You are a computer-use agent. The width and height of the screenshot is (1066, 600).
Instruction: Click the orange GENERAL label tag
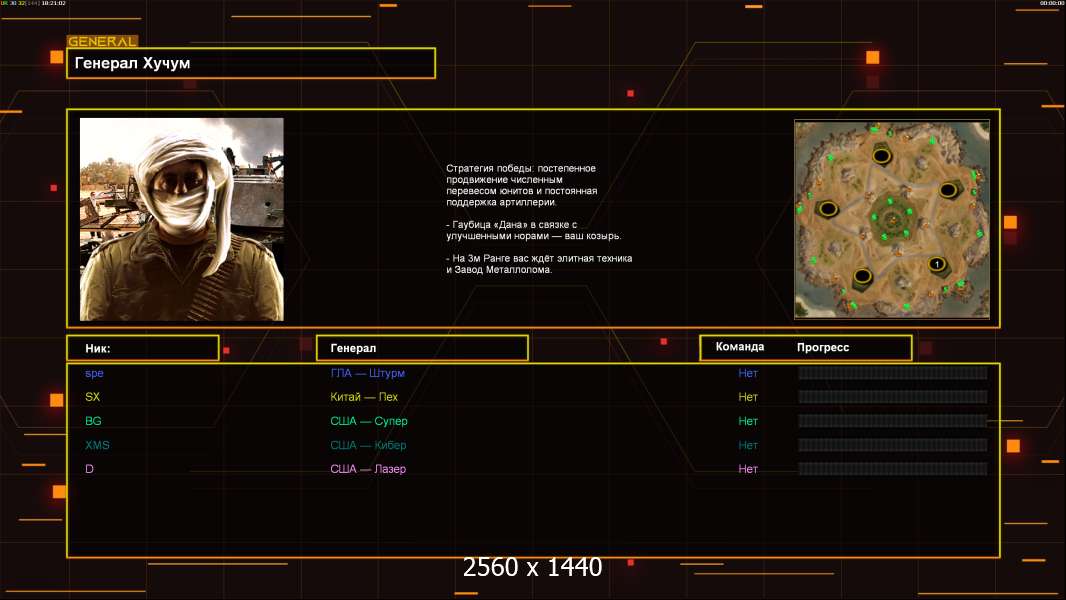[102, 42]
